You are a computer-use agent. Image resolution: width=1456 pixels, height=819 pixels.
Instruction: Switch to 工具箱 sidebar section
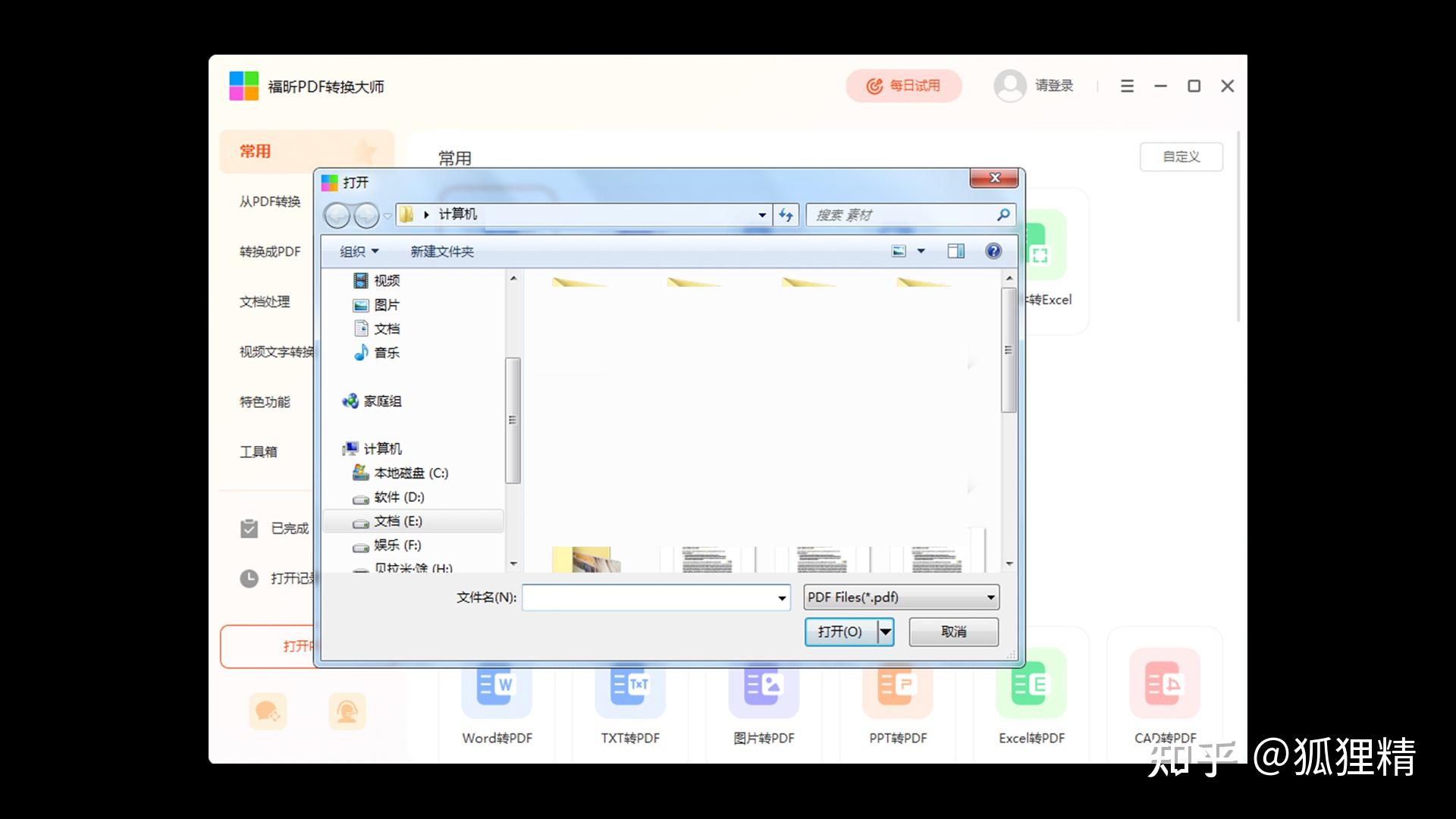click(x=259, y=452)
